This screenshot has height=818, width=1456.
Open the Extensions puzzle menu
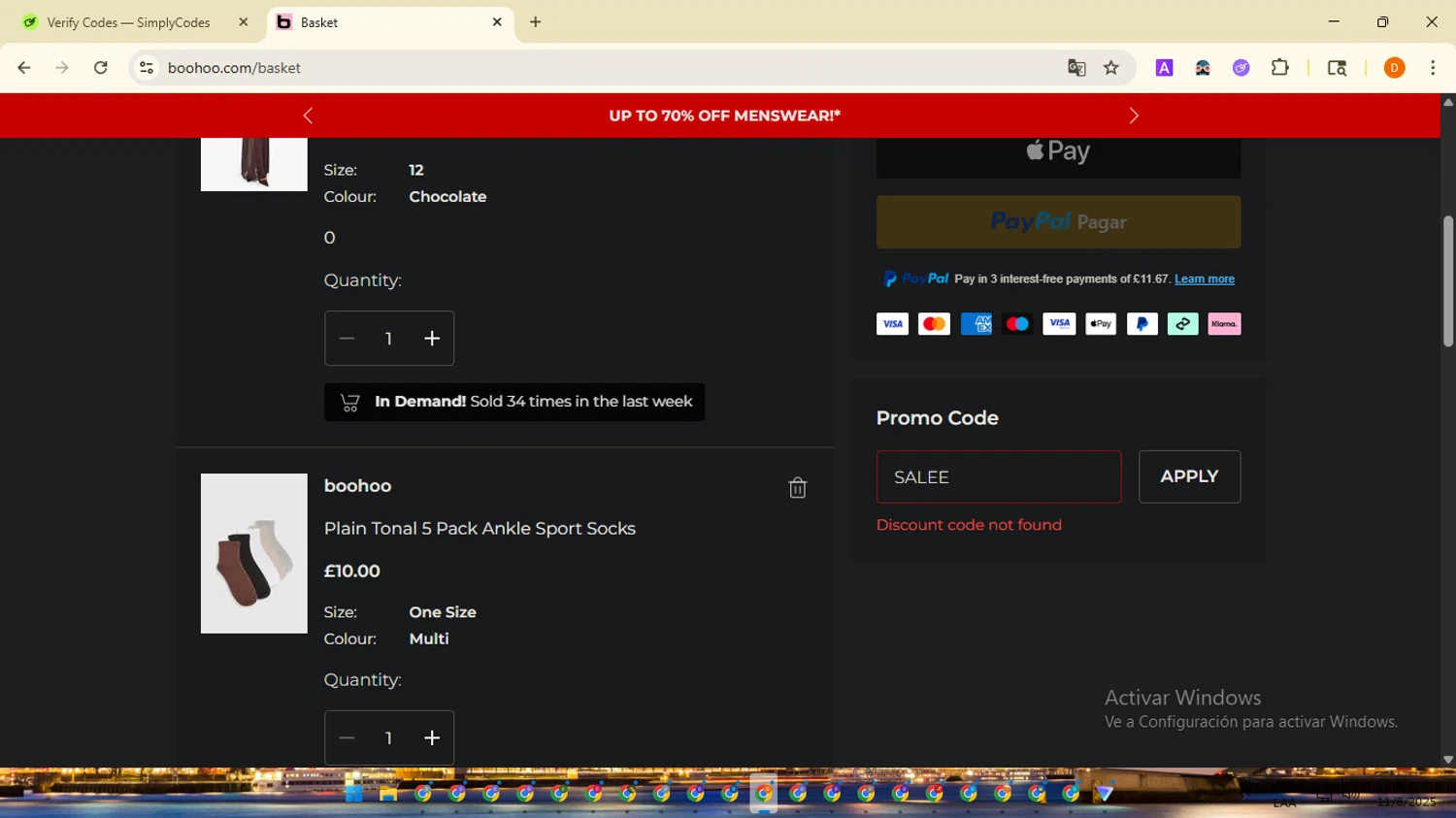click(1280, 68)
